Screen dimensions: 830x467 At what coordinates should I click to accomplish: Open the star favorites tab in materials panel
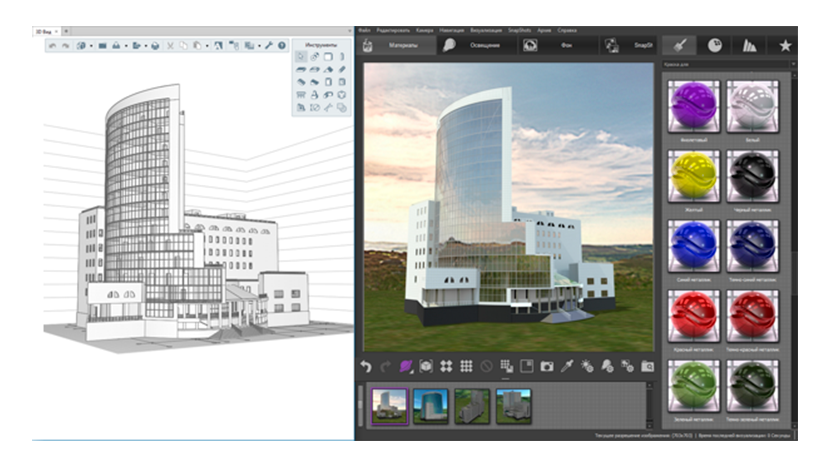785,46
